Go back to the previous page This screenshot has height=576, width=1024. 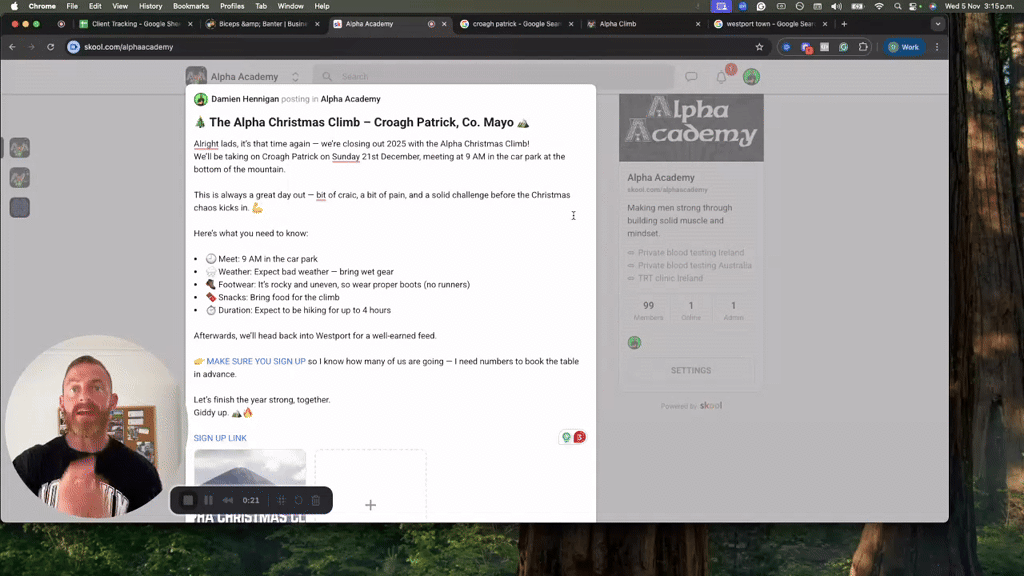point(12,47)
